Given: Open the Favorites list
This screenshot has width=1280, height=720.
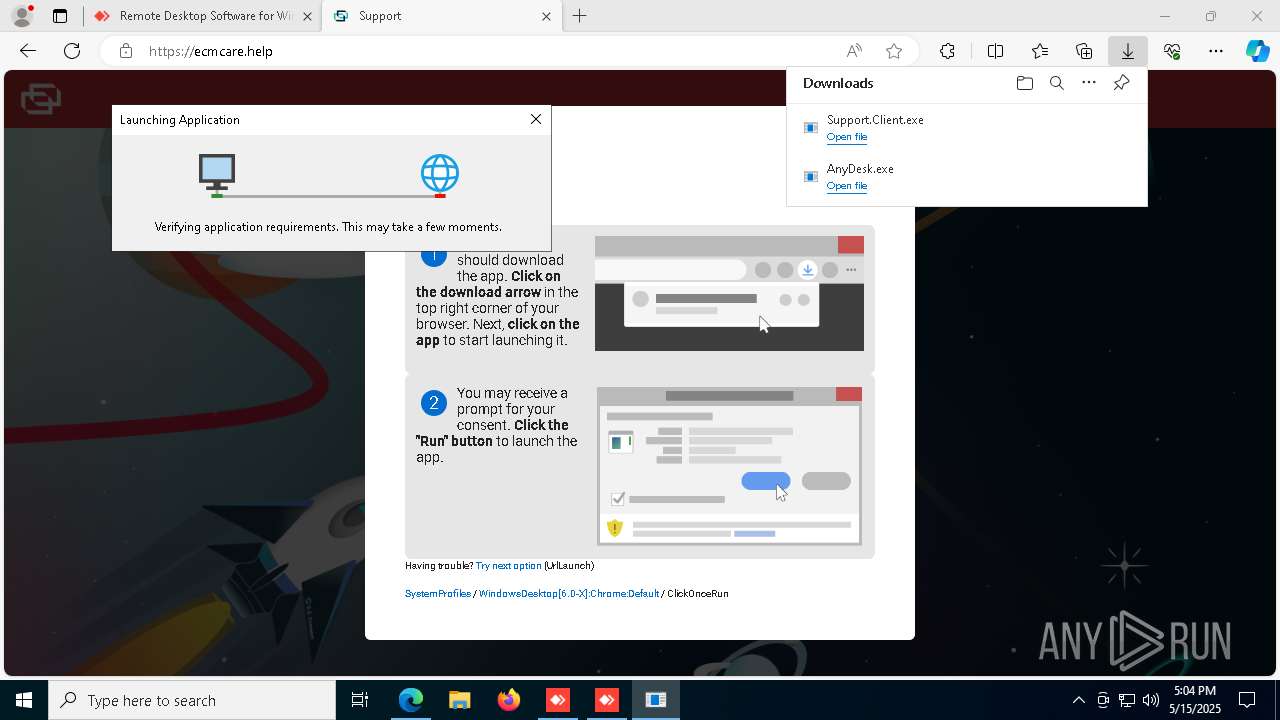Looking at the screenshot, I should click(x=1040, y=51).
